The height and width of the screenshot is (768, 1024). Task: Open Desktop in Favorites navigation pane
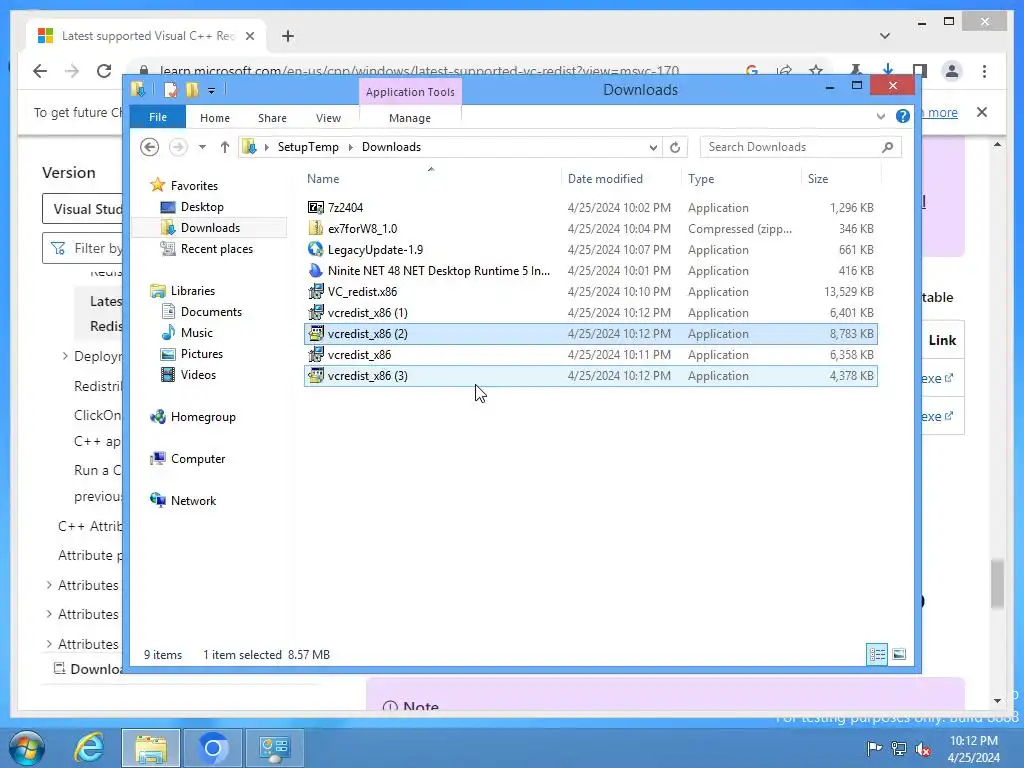pyautogui.click(x=202, y=207)
